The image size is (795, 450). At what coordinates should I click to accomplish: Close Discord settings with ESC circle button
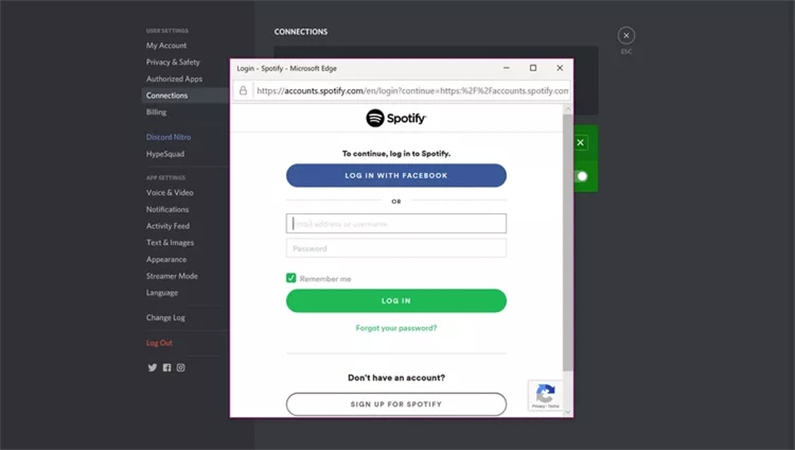626,35
